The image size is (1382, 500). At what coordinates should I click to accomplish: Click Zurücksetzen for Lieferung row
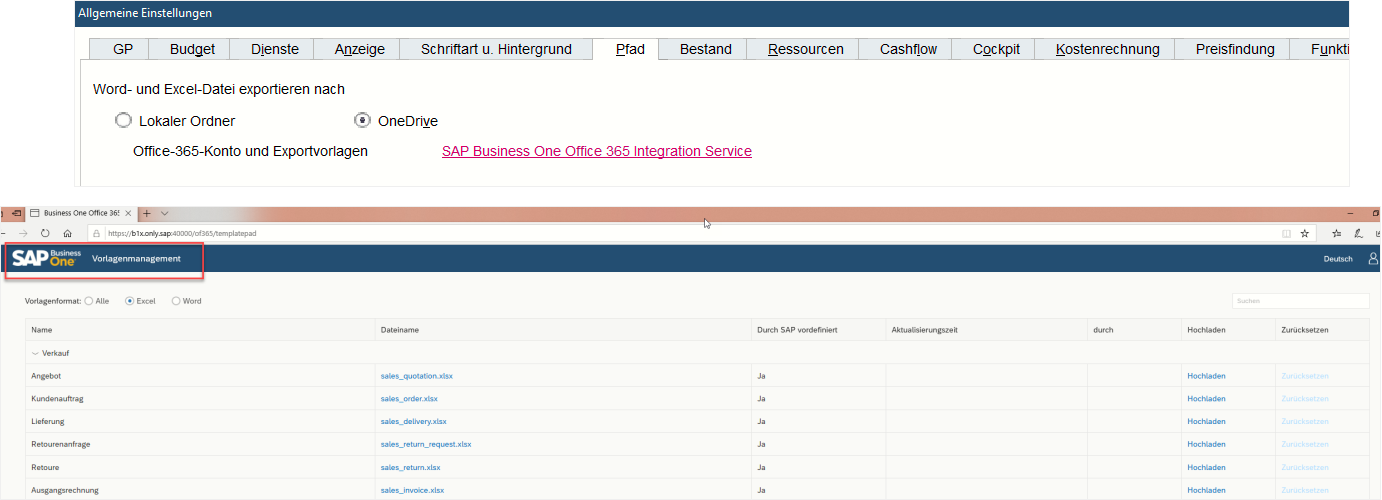pos(1305,422)
